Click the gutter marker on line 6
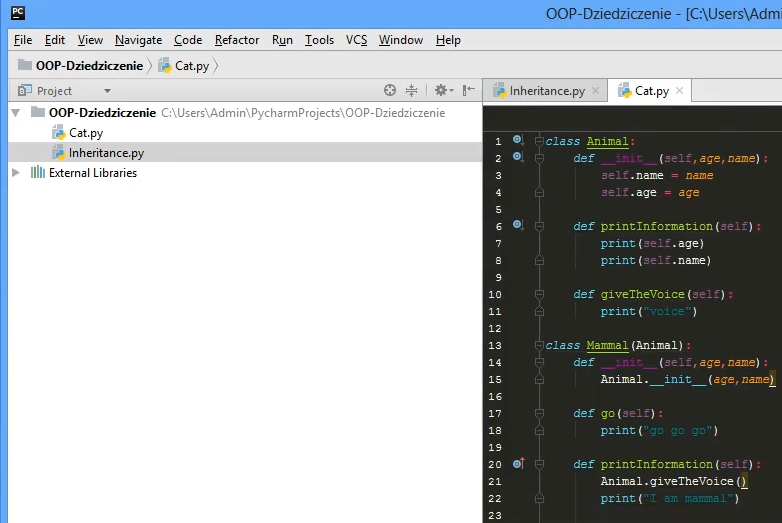782x523 pixels. (x=518, y=225)
